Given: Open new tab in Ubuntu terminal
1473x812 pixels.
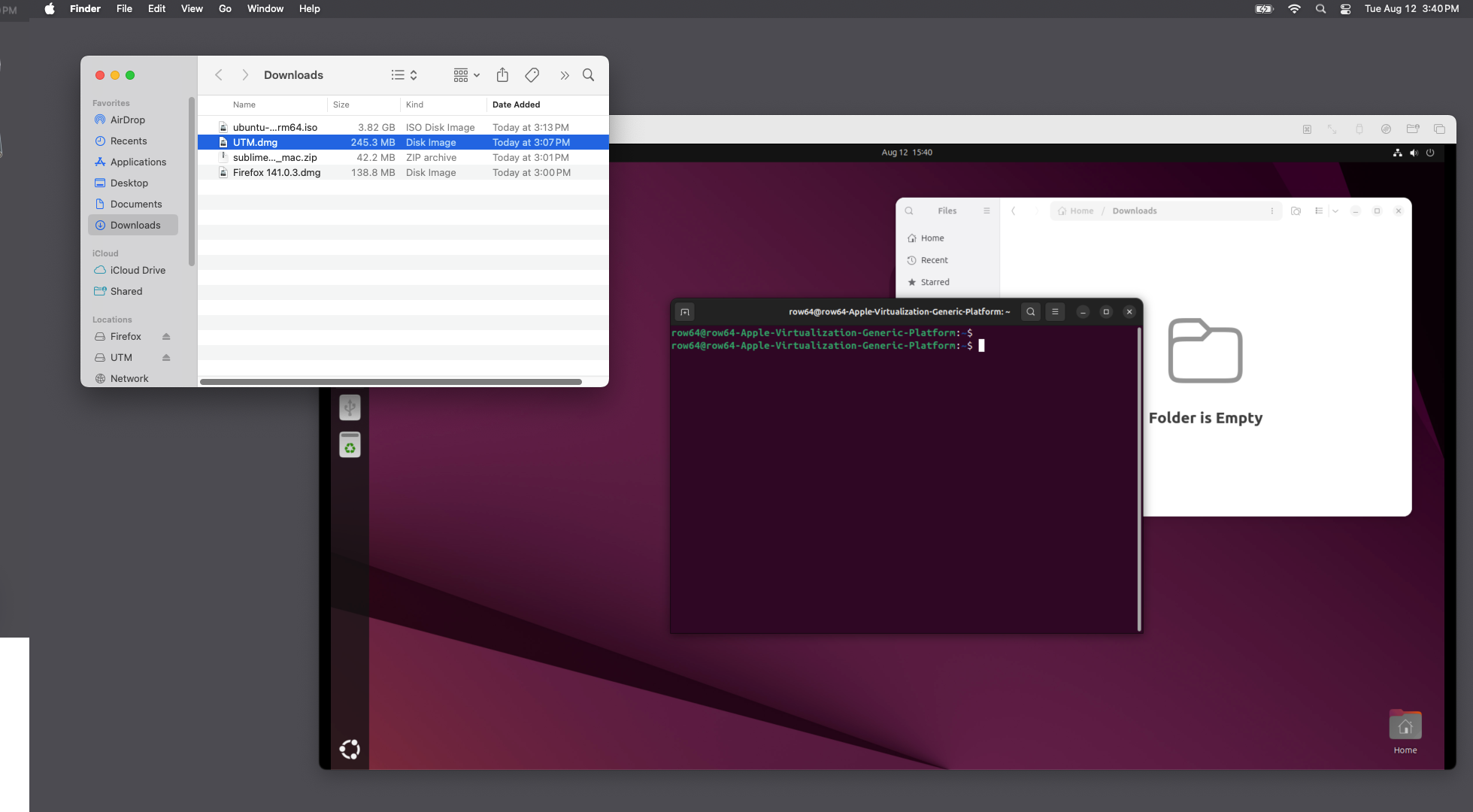Looking at the screenshot, I should (685, 312).
